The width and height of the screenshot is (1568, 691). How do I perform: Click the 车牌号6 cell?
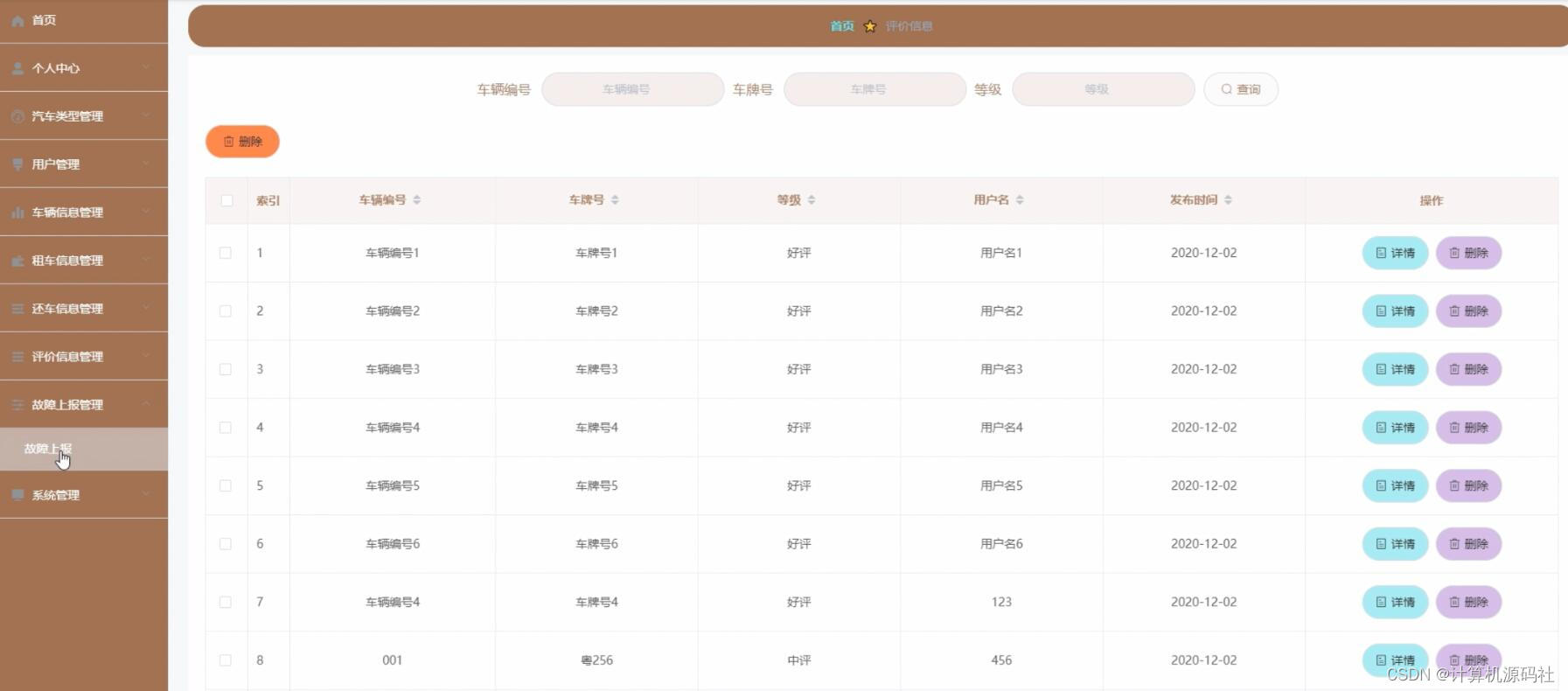tap(597, 544)
